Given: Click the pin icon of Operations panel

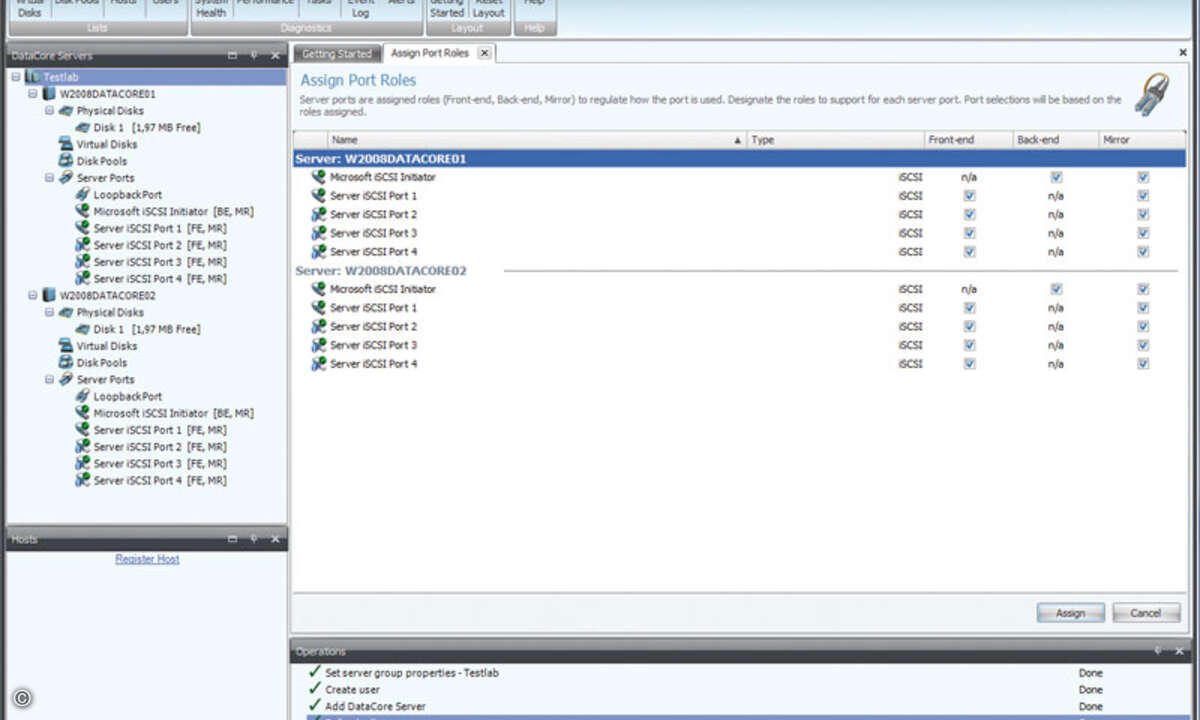Looking at the screenshot, I should click(x=1158, y=651).
